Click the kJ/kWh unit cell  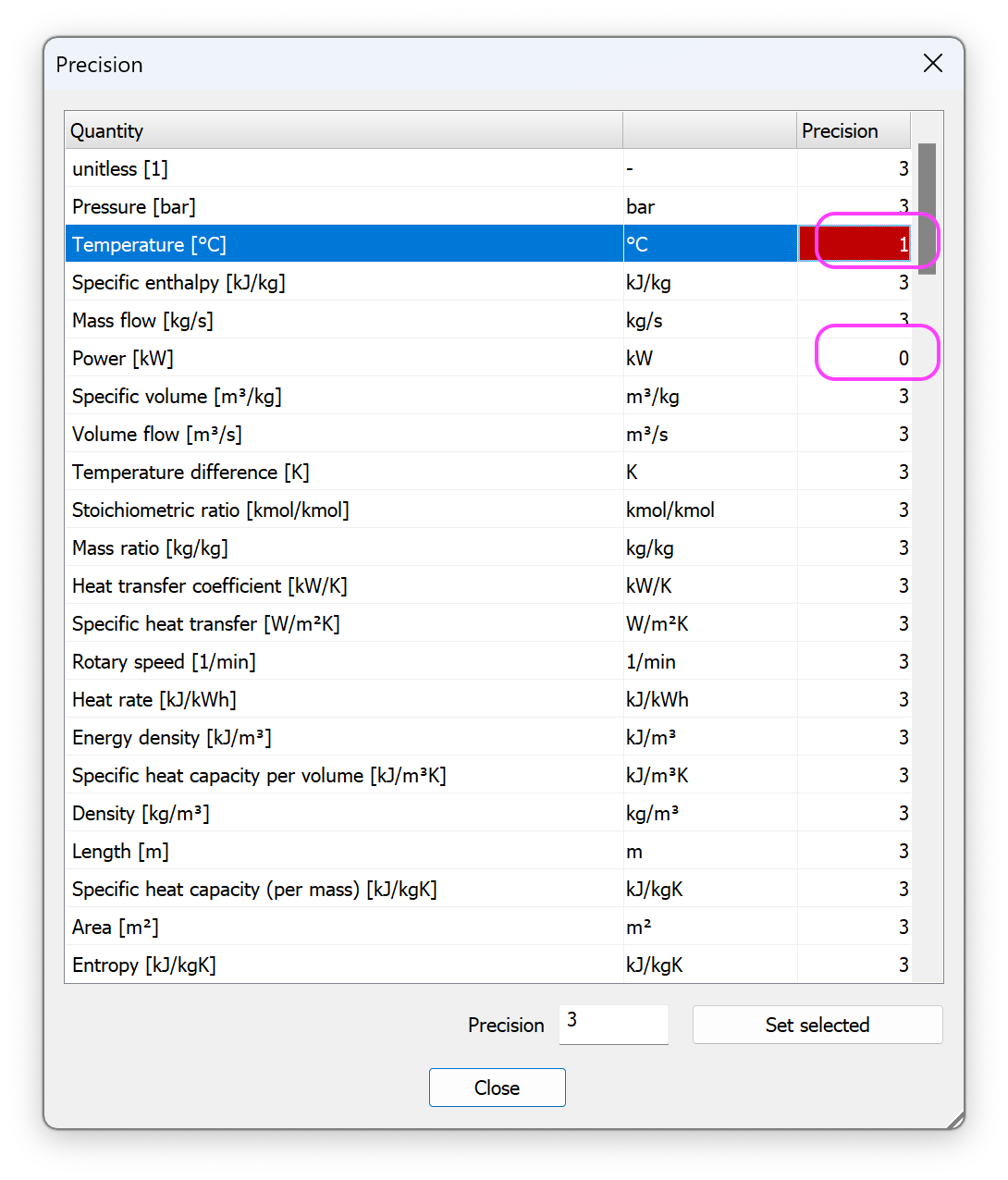tap(710, 699)
